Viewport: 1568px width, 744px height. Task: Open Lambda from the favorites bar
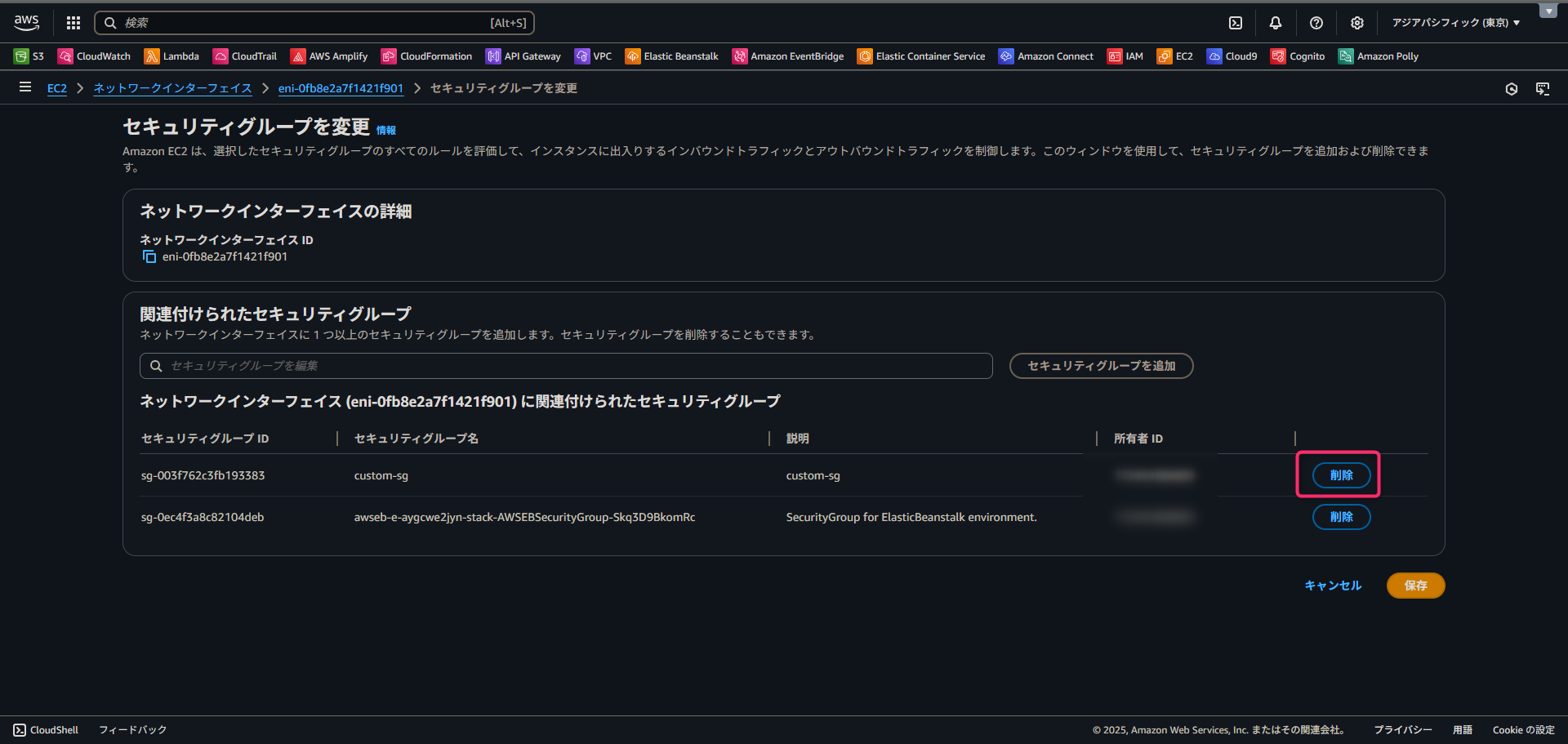171,56
